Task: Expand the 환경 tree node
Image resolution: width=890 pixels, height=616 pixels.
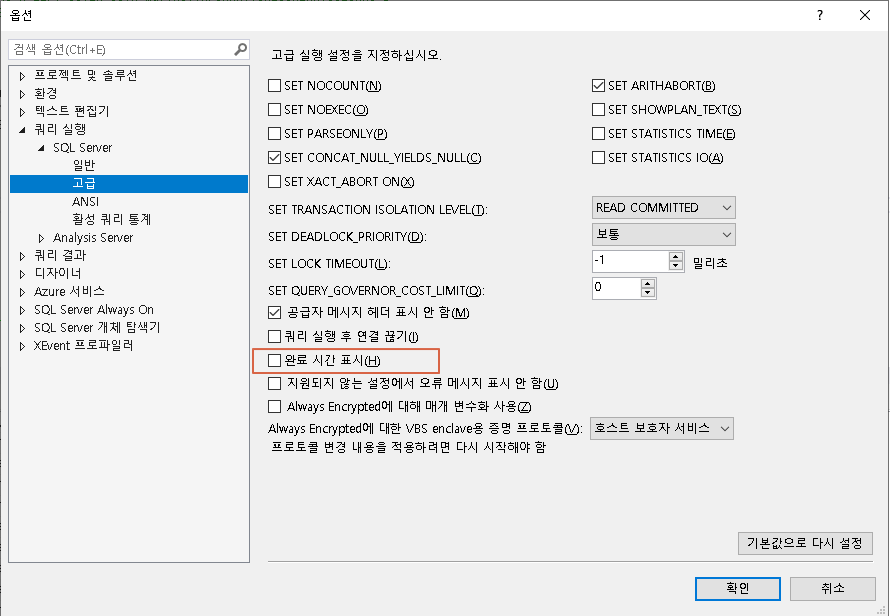Action: pos(23,94)
